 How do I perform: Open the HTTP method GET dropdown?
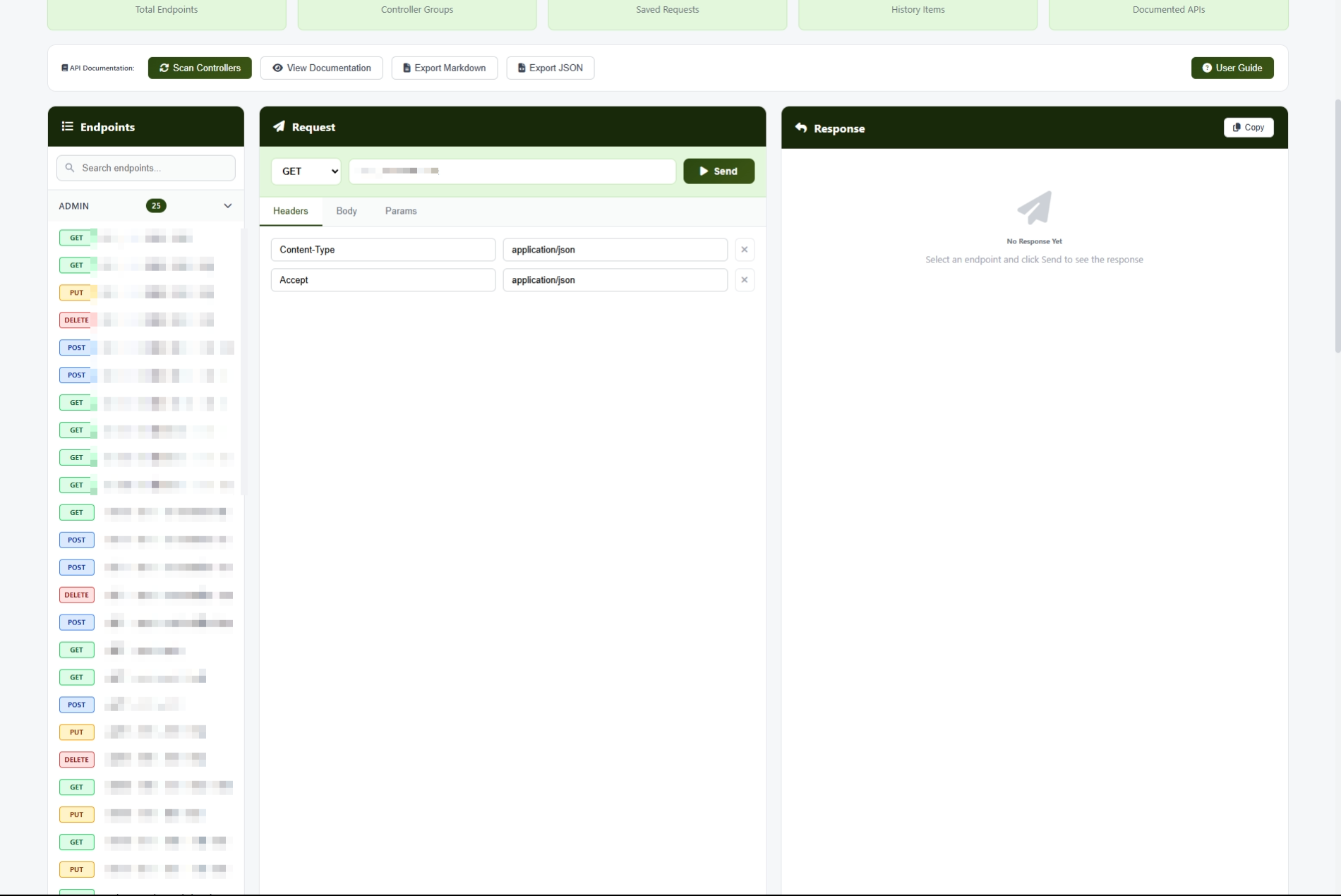pyautogui.click(x=306, y=171)
